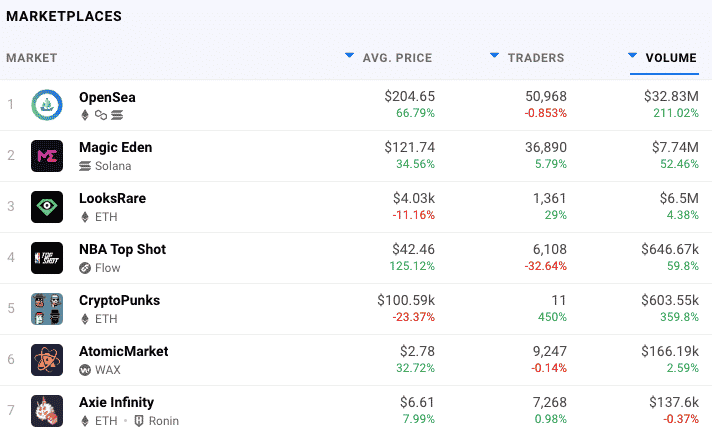Open the AtomicMarket marketplace link
This screenshot has height=434, width=712.
124,351
